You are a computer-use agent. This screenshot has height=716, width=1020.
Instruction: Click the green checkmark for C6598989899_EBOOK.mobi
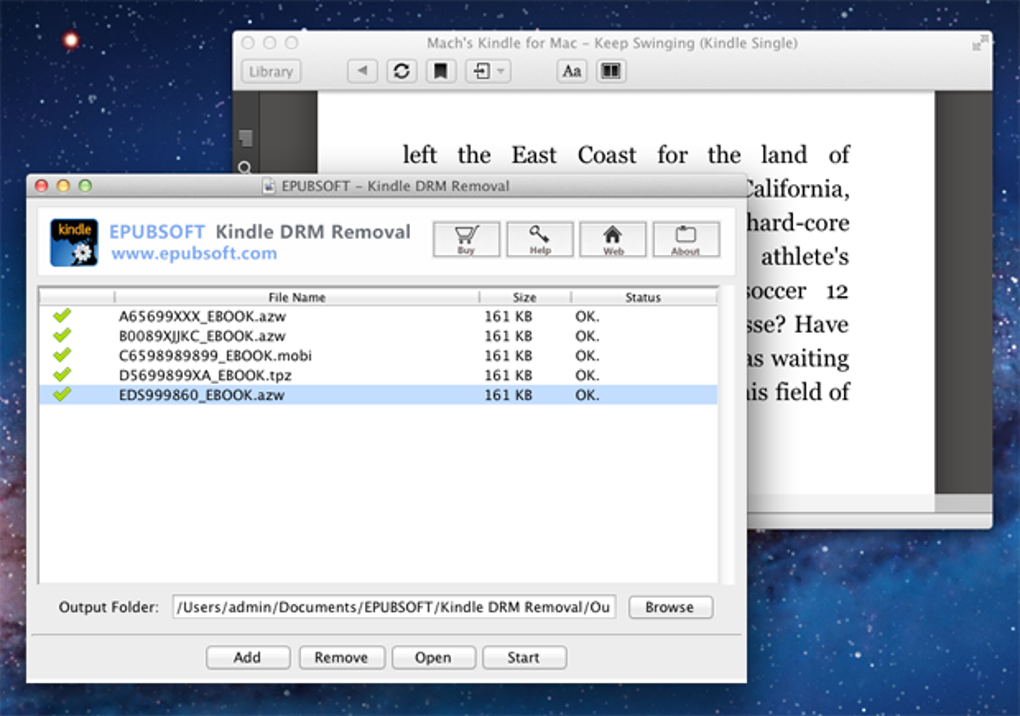[x=62, y=355]
